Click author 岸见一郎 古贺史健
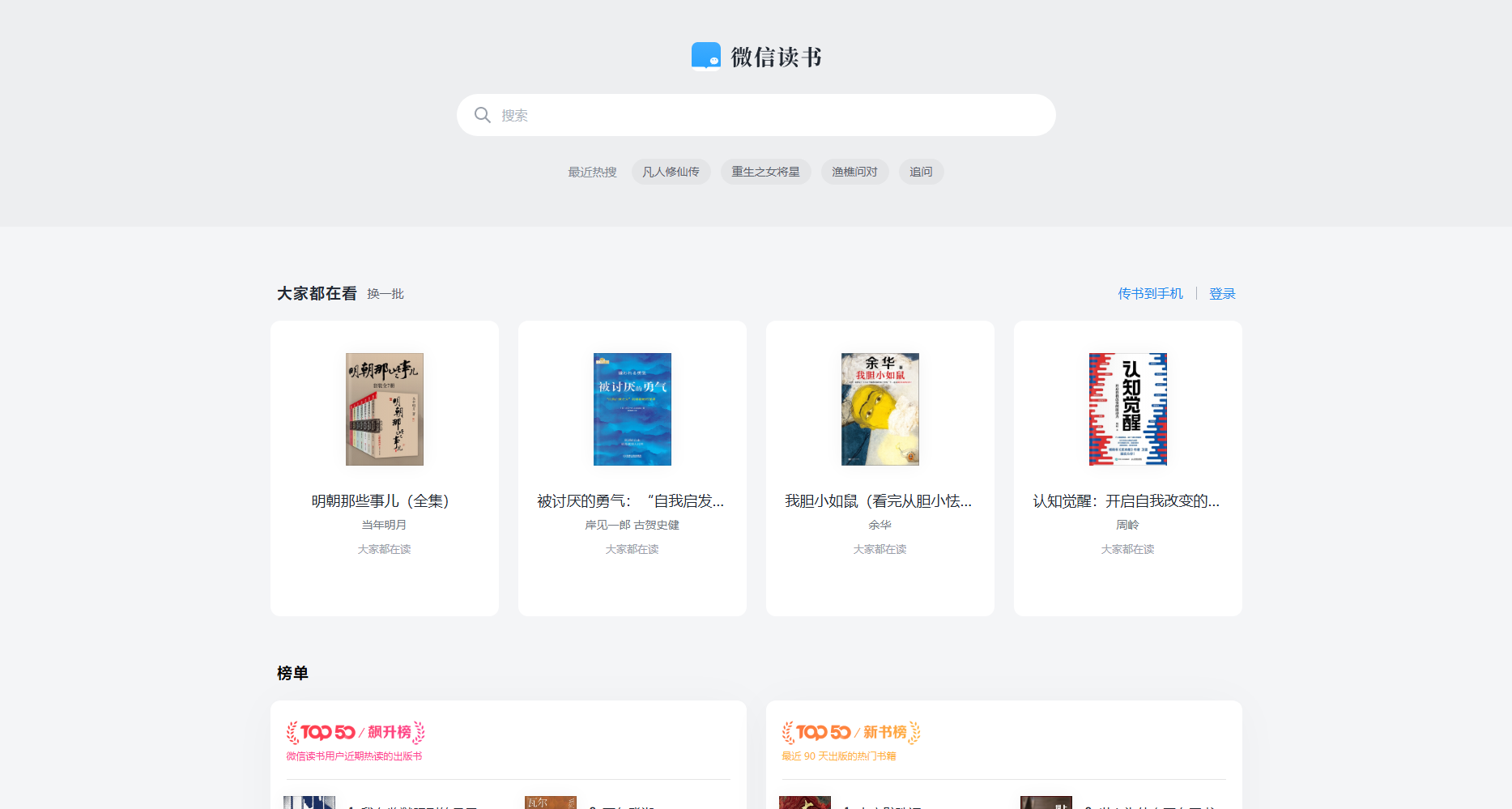 point(632,525)
